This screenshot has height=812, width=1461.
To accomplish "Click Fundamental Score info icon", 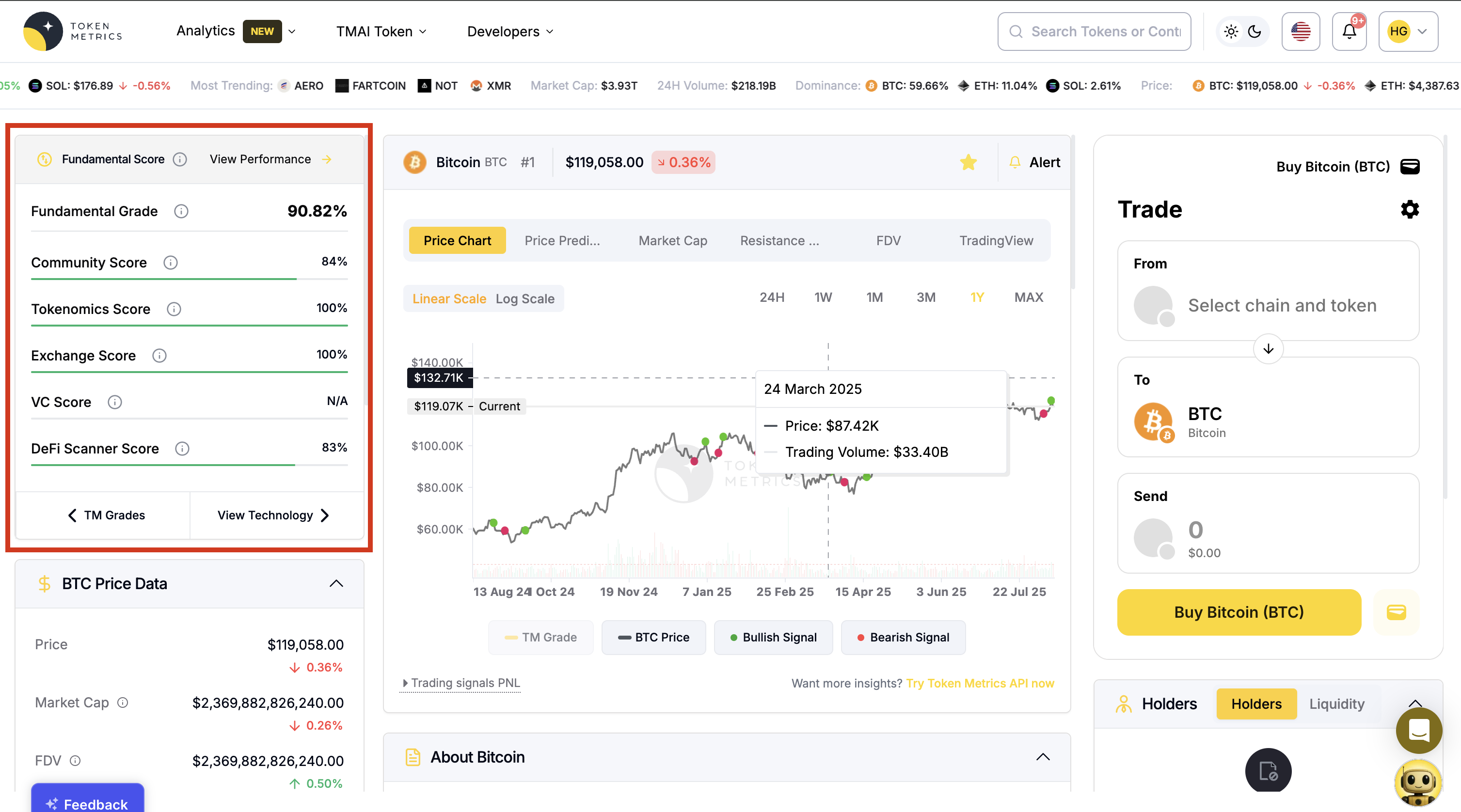I will (180, 159).
